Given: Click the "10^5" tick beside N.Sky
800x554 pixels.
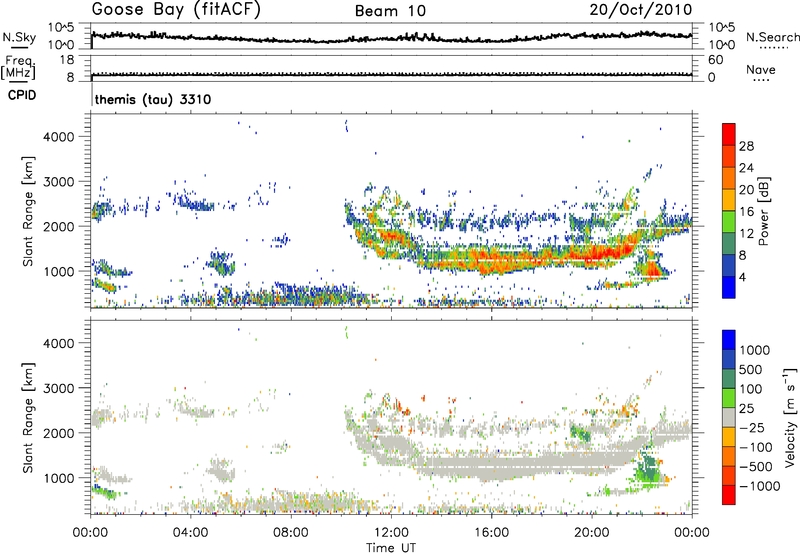Looking at the screenshot, I should click(61, 28).
